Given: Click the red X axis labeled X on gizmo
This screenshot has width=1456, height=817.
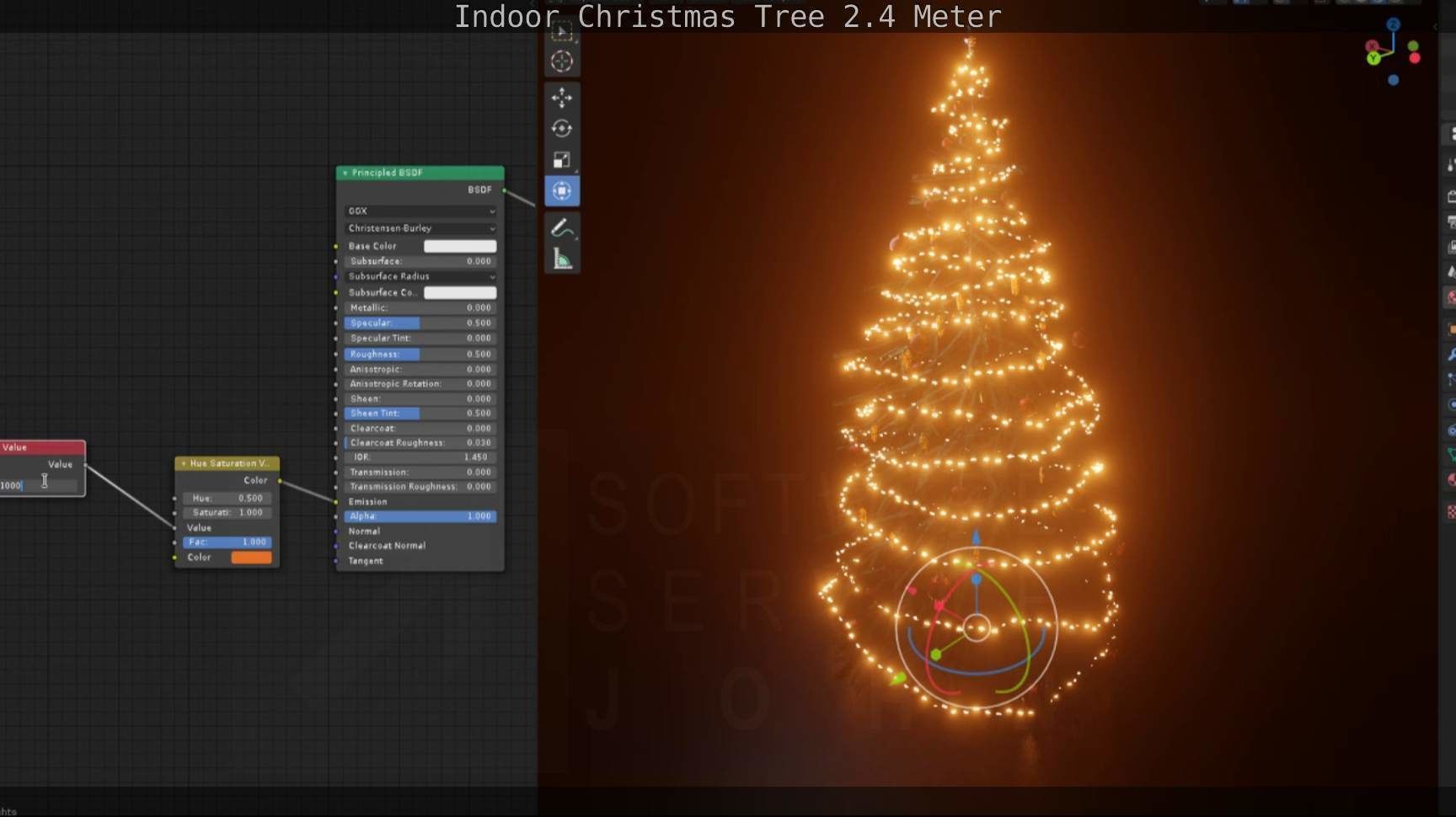Looking at the screenshot, I should pyautogui.click(x=1373, y=45).
